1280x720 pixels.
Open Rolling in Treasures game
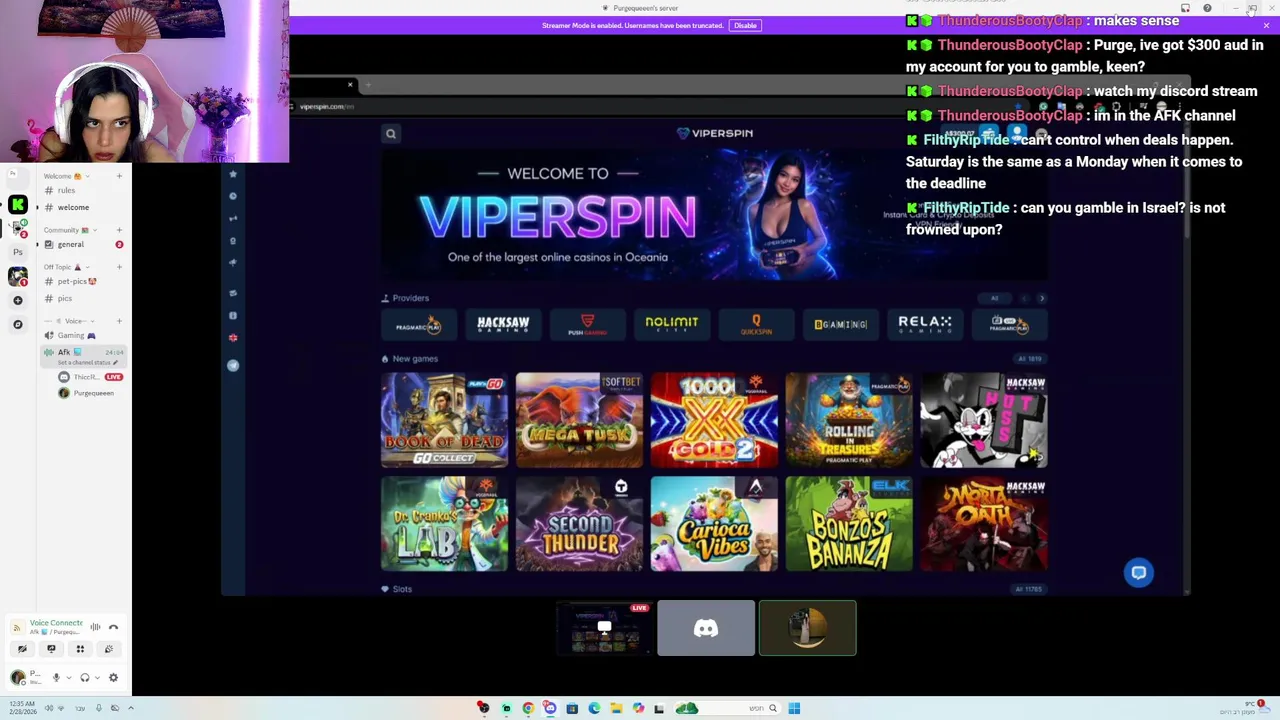(849, 420)
